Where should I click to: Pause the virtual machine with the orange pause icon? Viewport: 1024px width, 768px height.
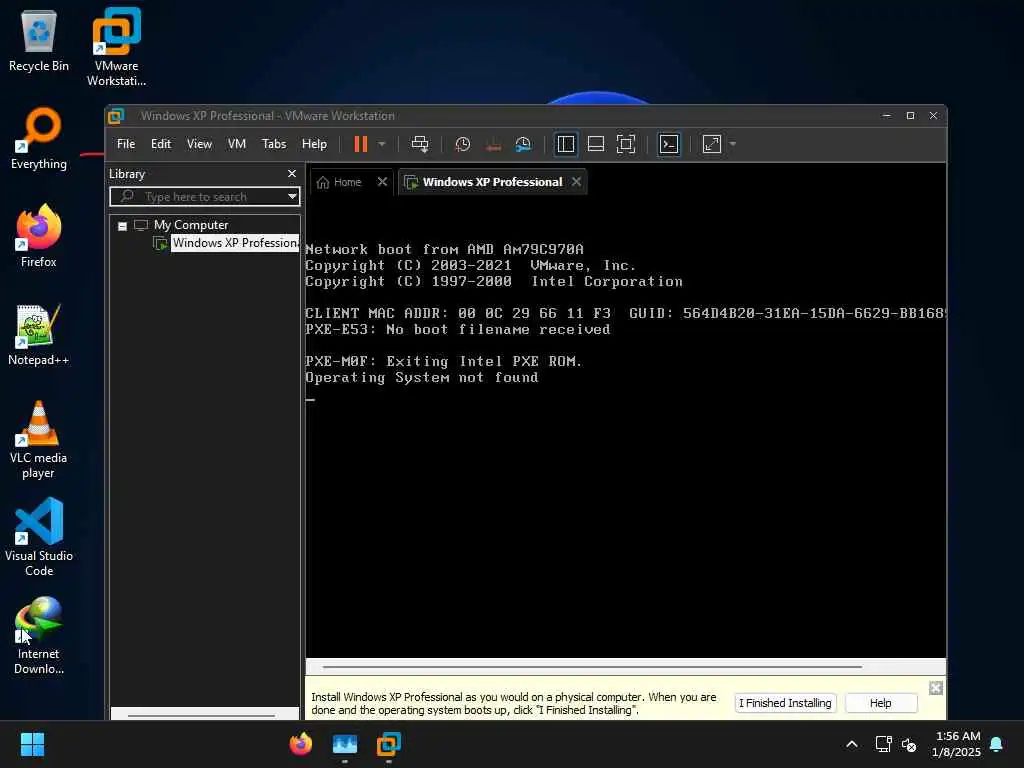tap(360, 144)
